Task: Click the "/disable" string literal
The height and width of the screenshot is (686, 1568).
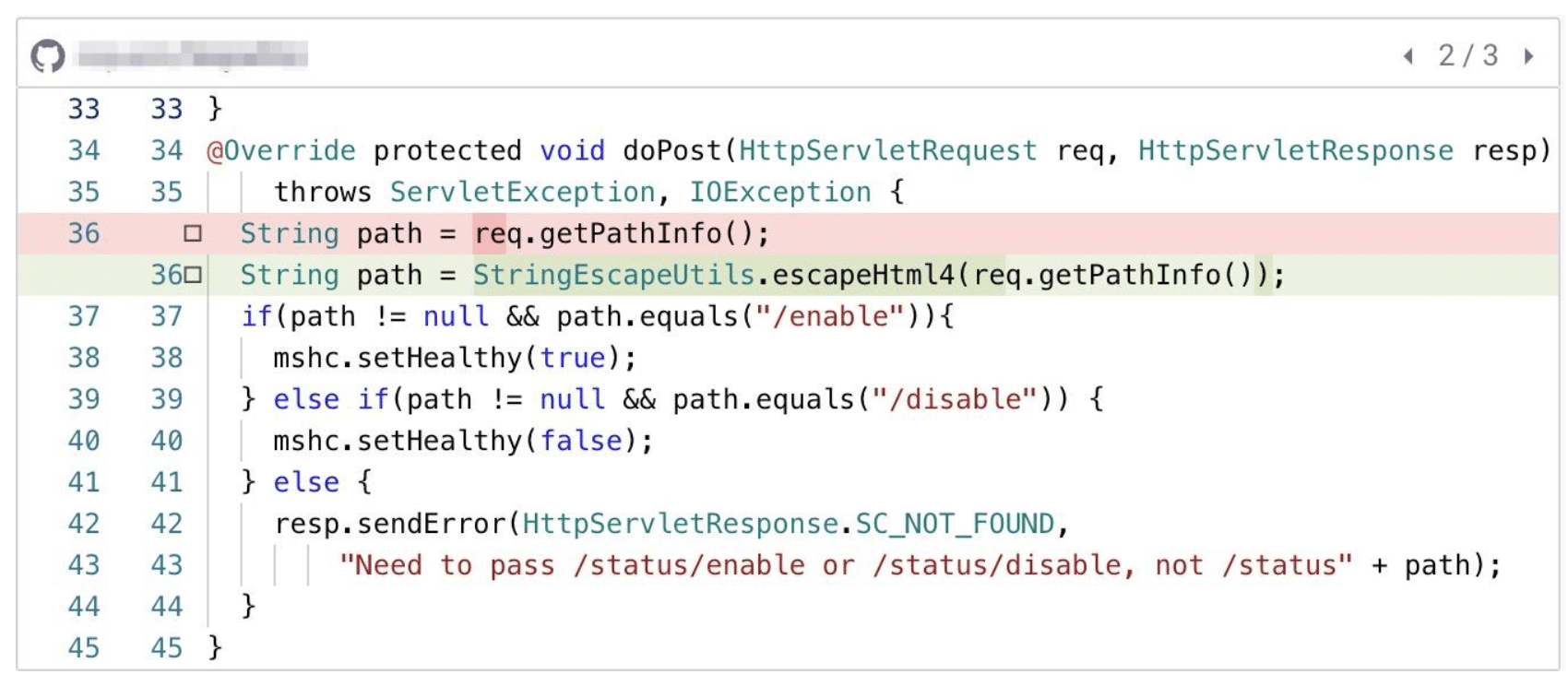Action: click(956, 399)
